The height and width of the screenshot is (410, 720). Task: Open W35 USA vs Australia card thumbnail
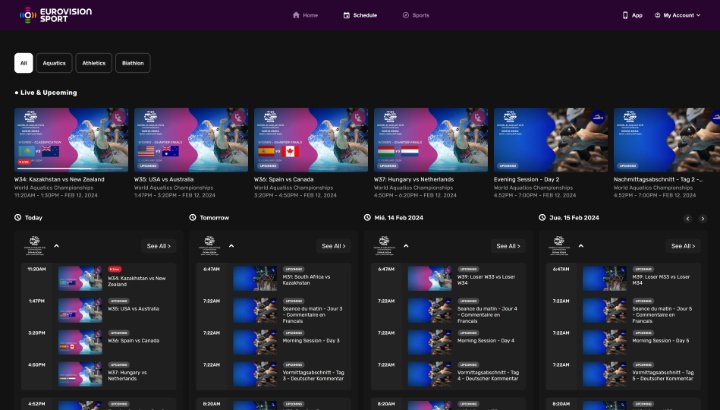click(x=191, y=140)
